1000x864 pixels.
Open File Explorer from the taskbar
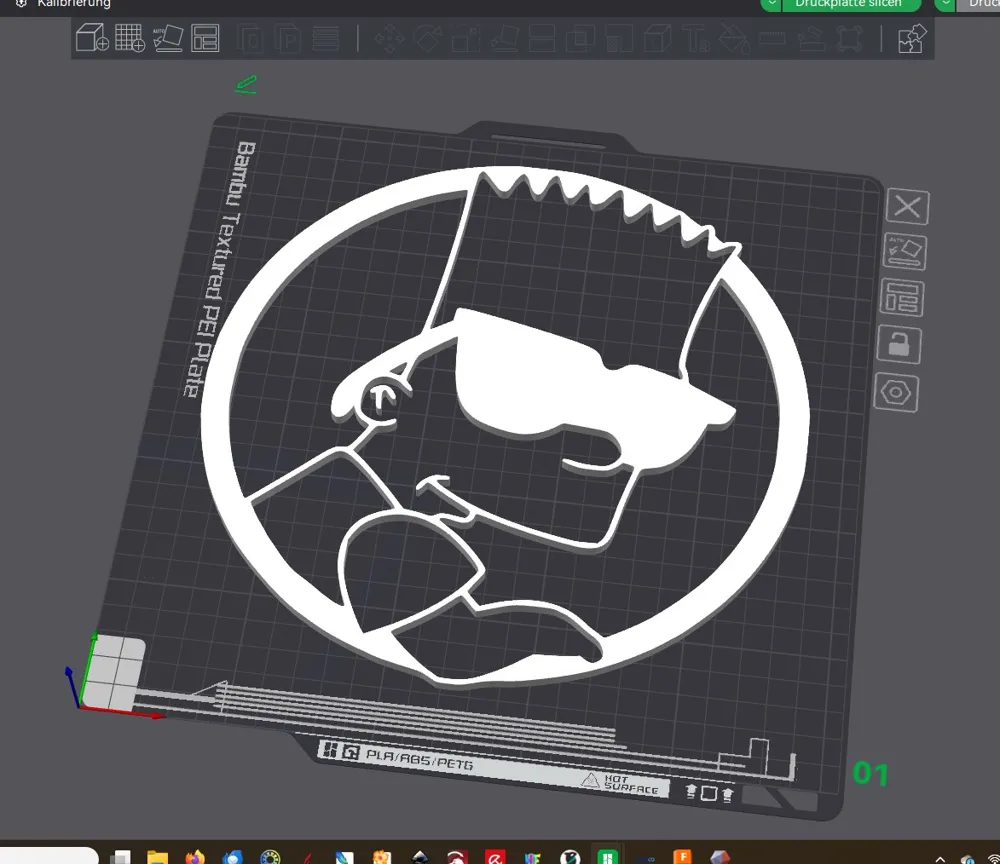tap(157, 857)
